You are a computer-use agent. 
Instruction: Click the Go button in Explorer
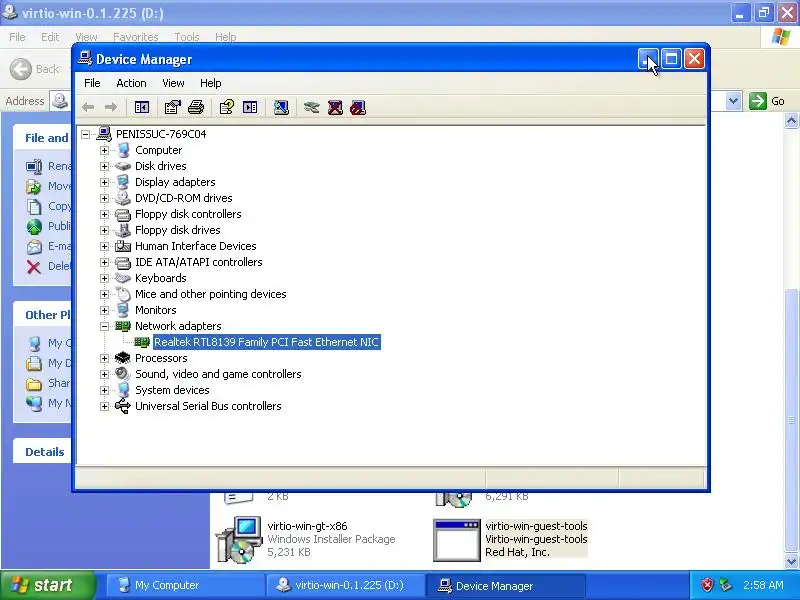(x=766, y=101)
